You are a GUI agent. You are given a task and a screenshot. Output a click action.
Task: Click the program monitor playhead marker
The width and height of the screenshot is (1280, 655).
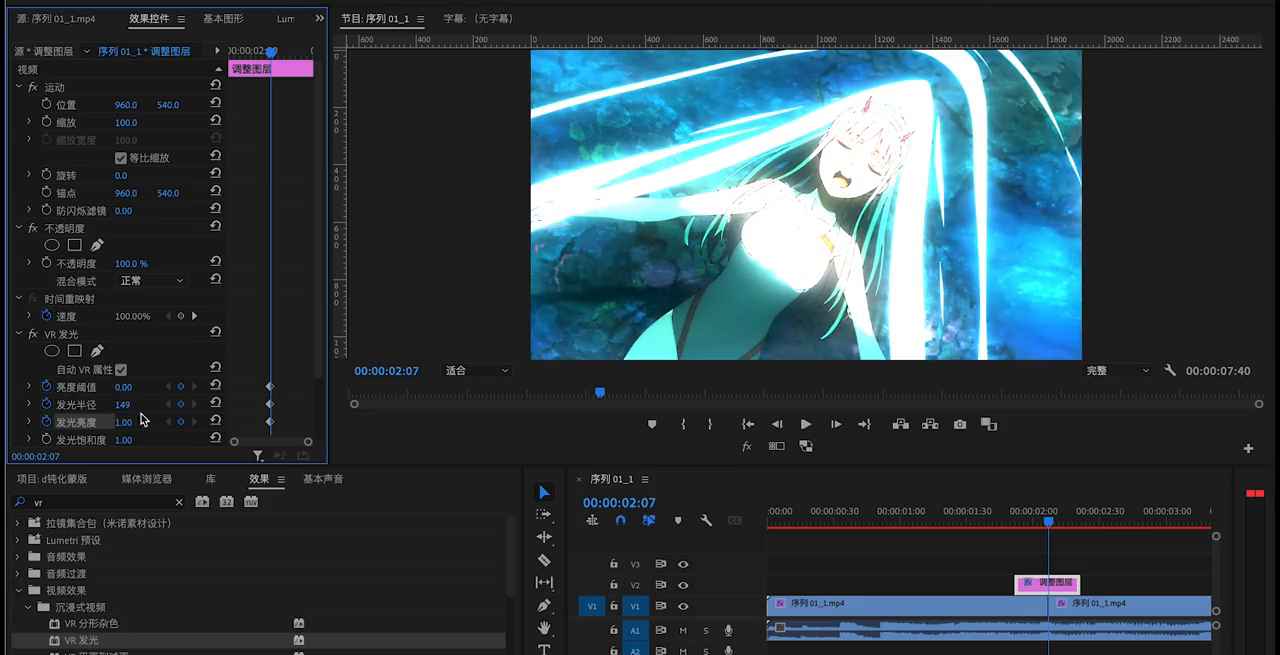pyautogui.click(x=600, y=392)
